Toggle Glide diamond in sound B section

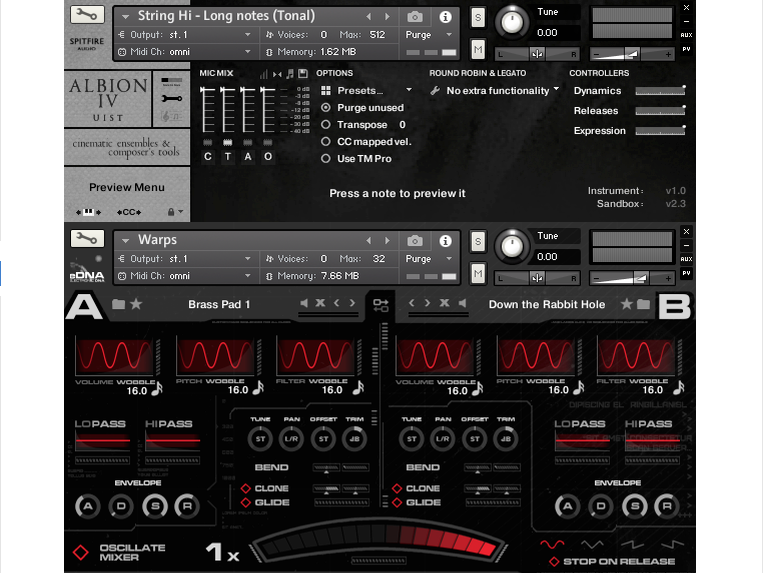[397, 502]
